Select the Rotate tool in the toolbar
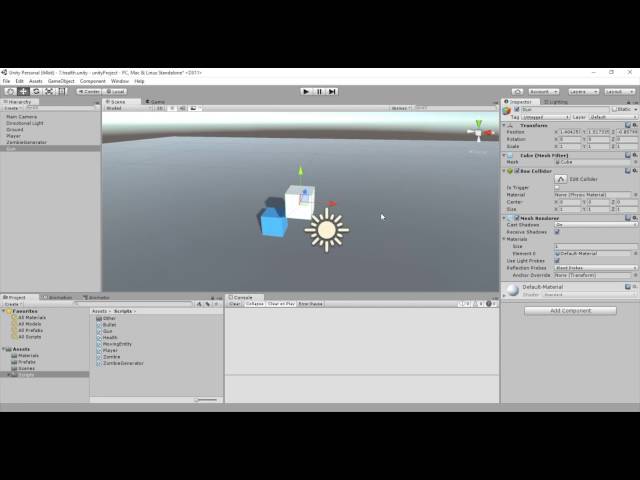Screen dimensions: 640x480 click(36, 91)
